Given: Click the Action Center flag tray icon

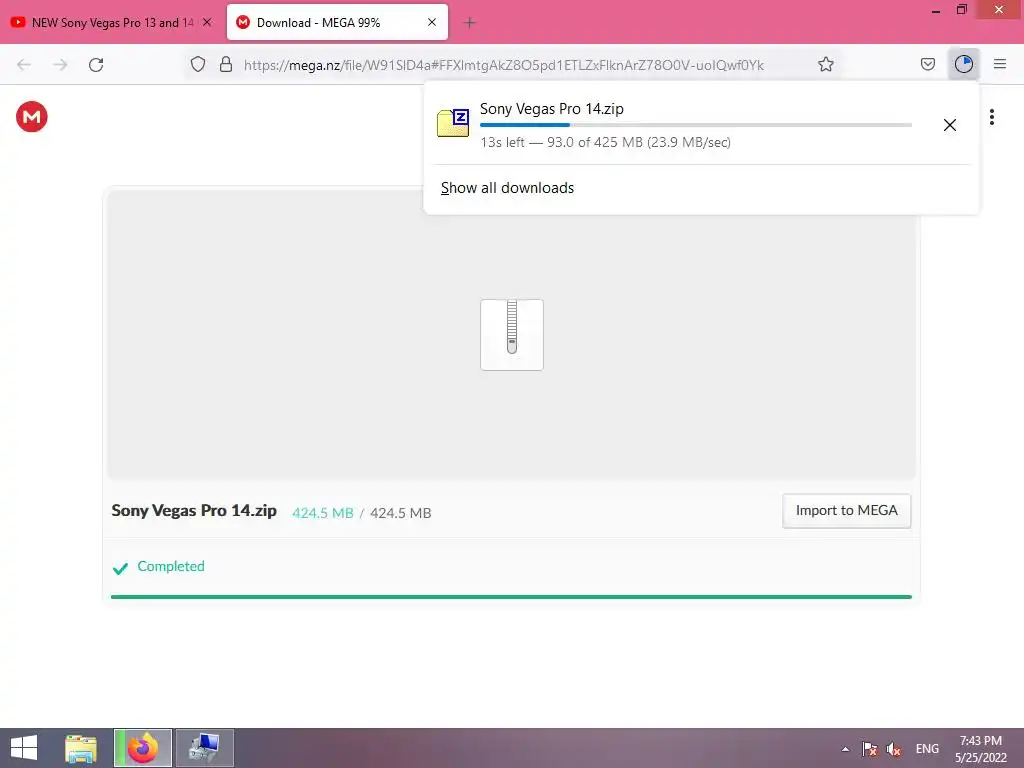Looking at the screenshot, I should 869,749.
